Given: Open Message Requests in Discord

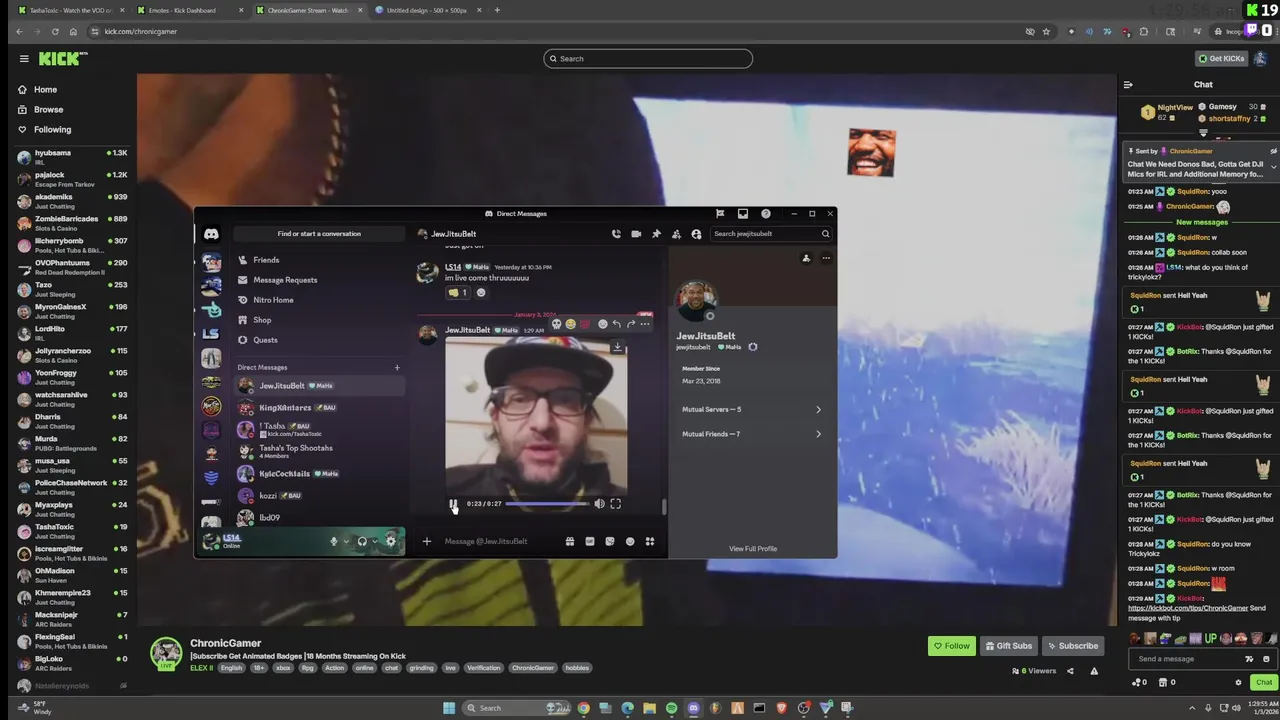Looking at the screenshot, I should [318, 280].
